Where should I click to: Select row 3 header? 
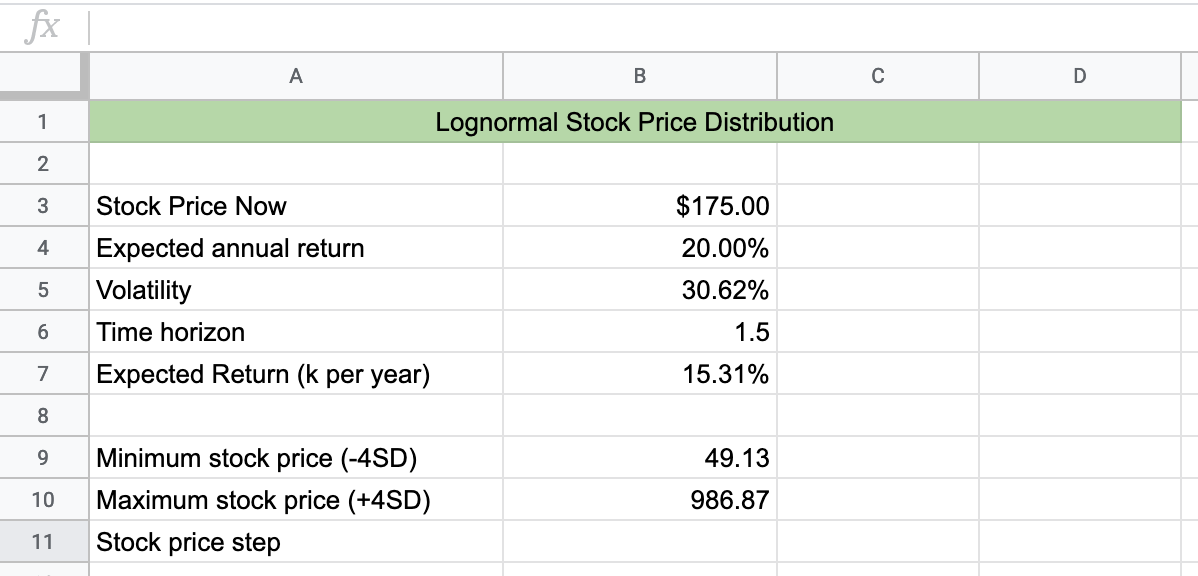pos(44,205)
